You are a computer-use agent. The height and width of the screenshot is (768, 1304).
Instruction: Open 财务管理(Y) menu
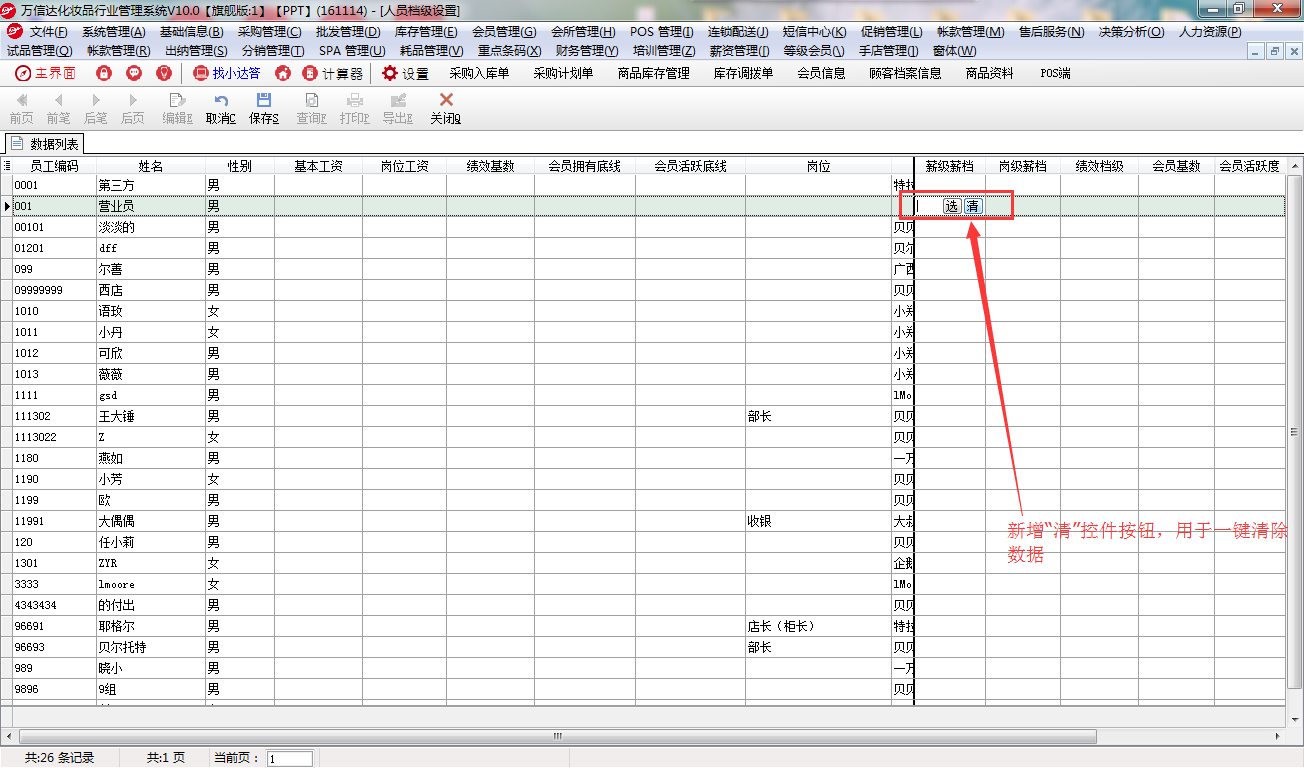[587, 50]
